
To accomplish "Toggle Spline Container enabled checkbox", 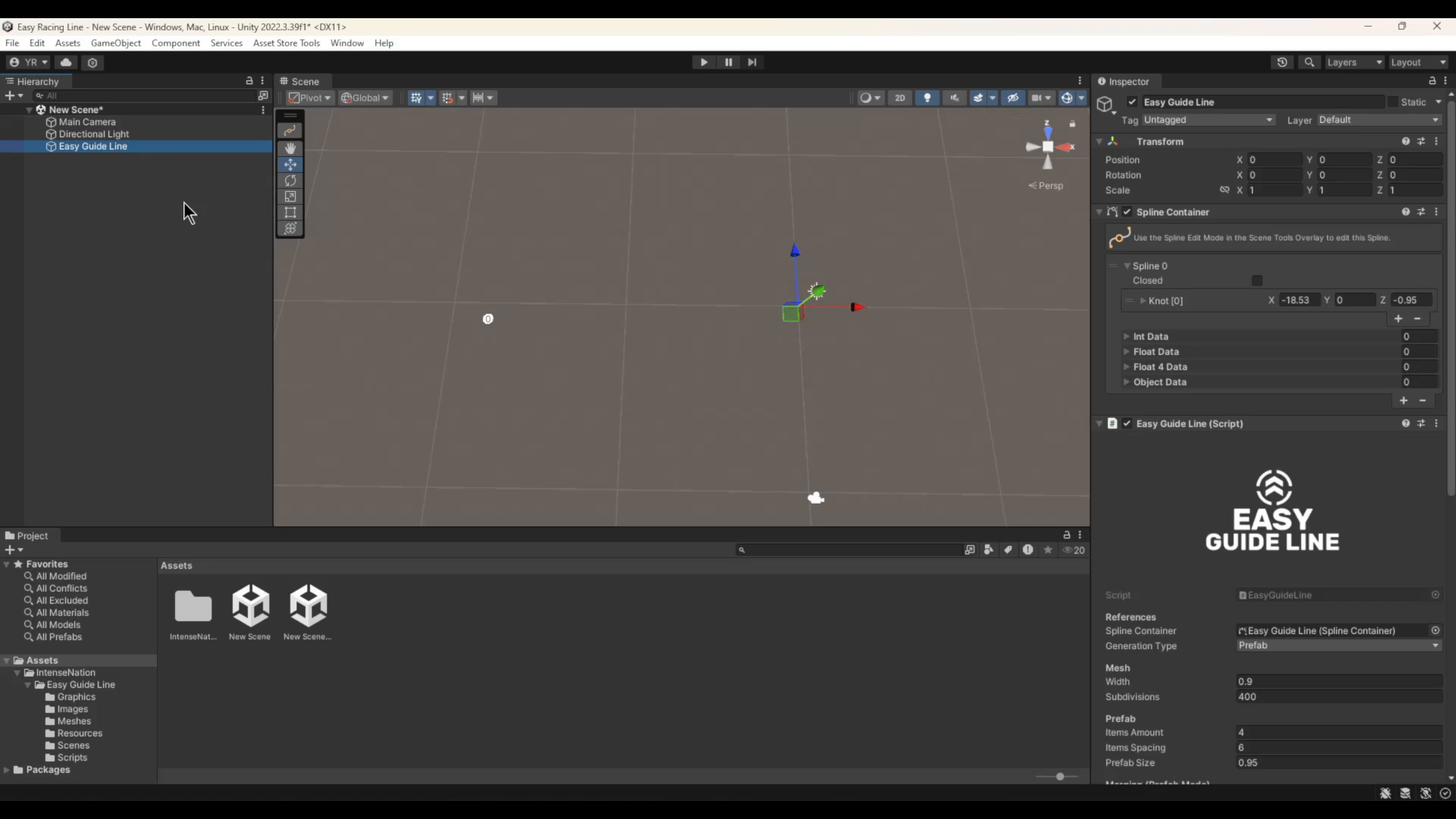I will click(1127, 212).
